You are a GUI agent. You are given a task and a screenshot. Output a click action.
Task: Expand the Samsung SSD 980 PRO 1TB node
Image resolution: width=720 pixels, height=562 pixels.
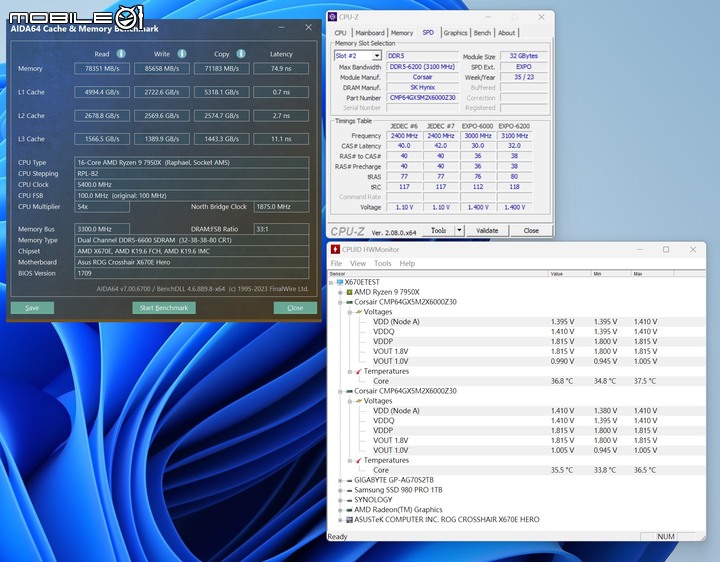click(x=340, y=491)
